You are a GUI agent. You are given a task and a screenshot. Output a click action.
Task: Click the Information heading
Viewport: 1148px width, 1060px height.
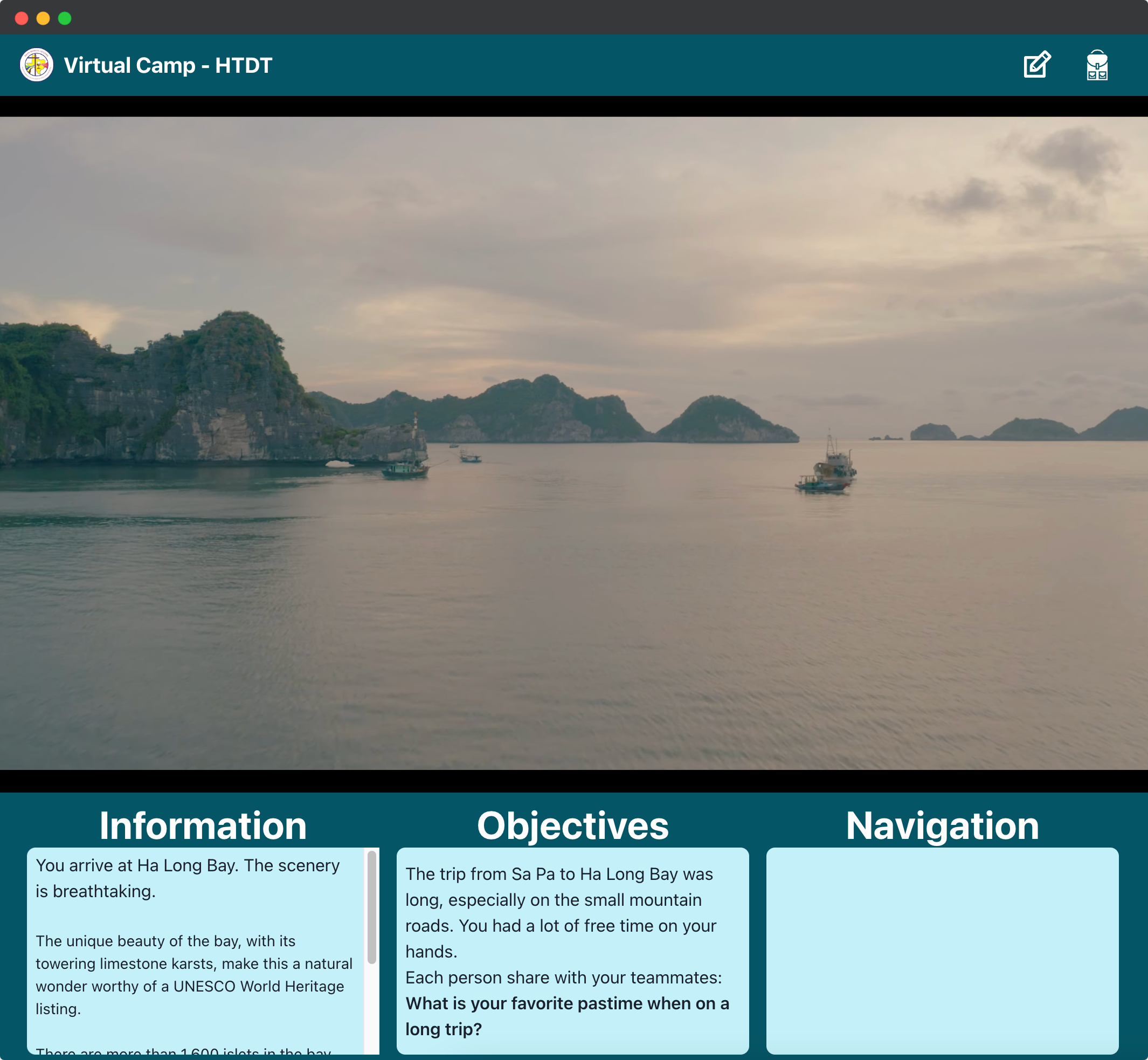pos(203,826)
